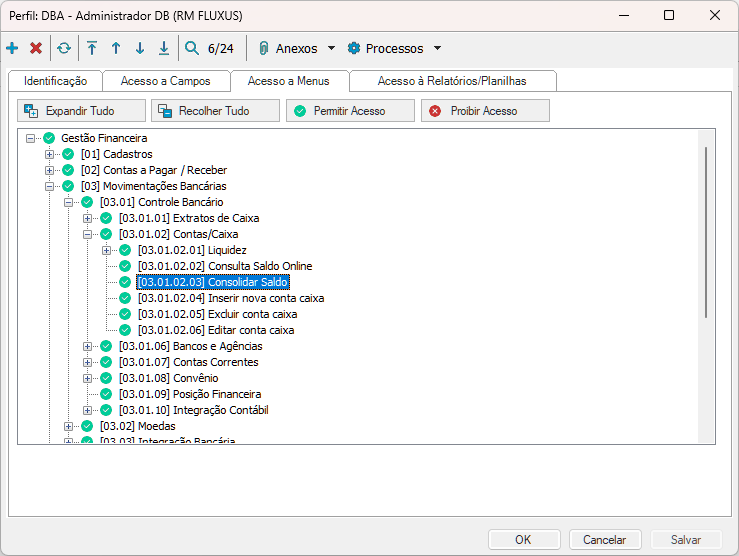Click the Permitir Acesso button
Viewport: 739px width, 556px height.
point(350,111)
